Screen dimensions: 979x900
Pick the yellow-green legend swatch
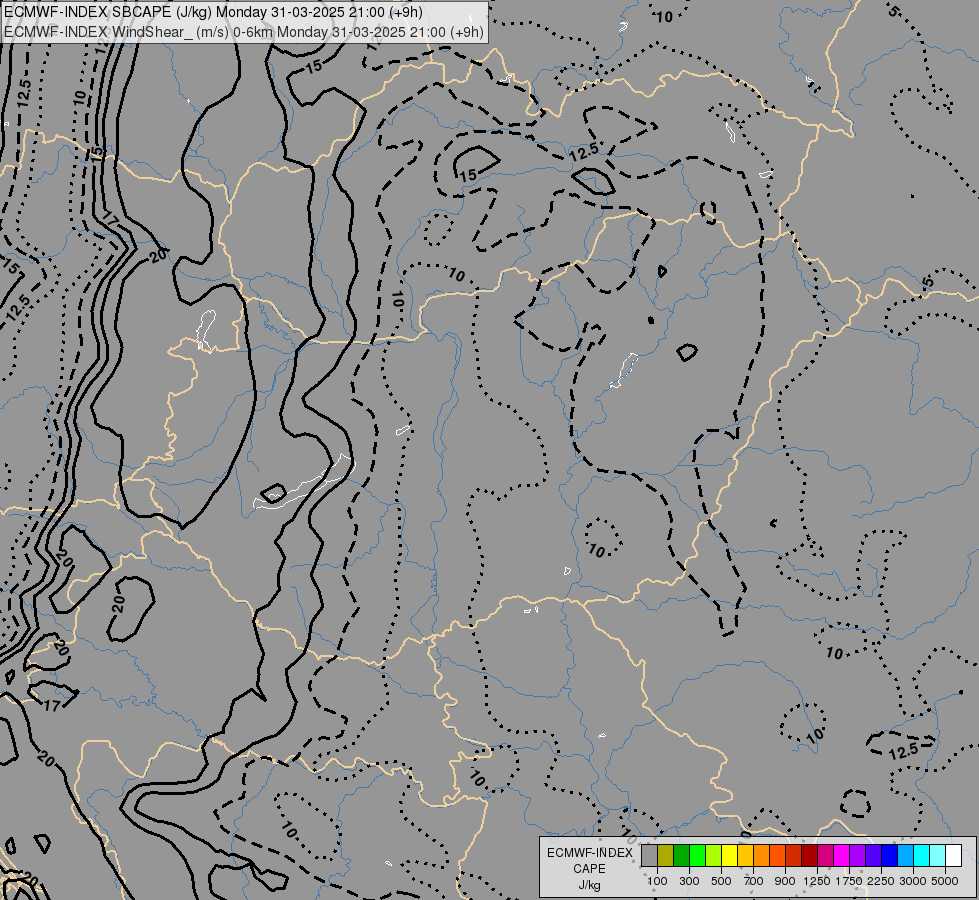(x=714, y=855)
